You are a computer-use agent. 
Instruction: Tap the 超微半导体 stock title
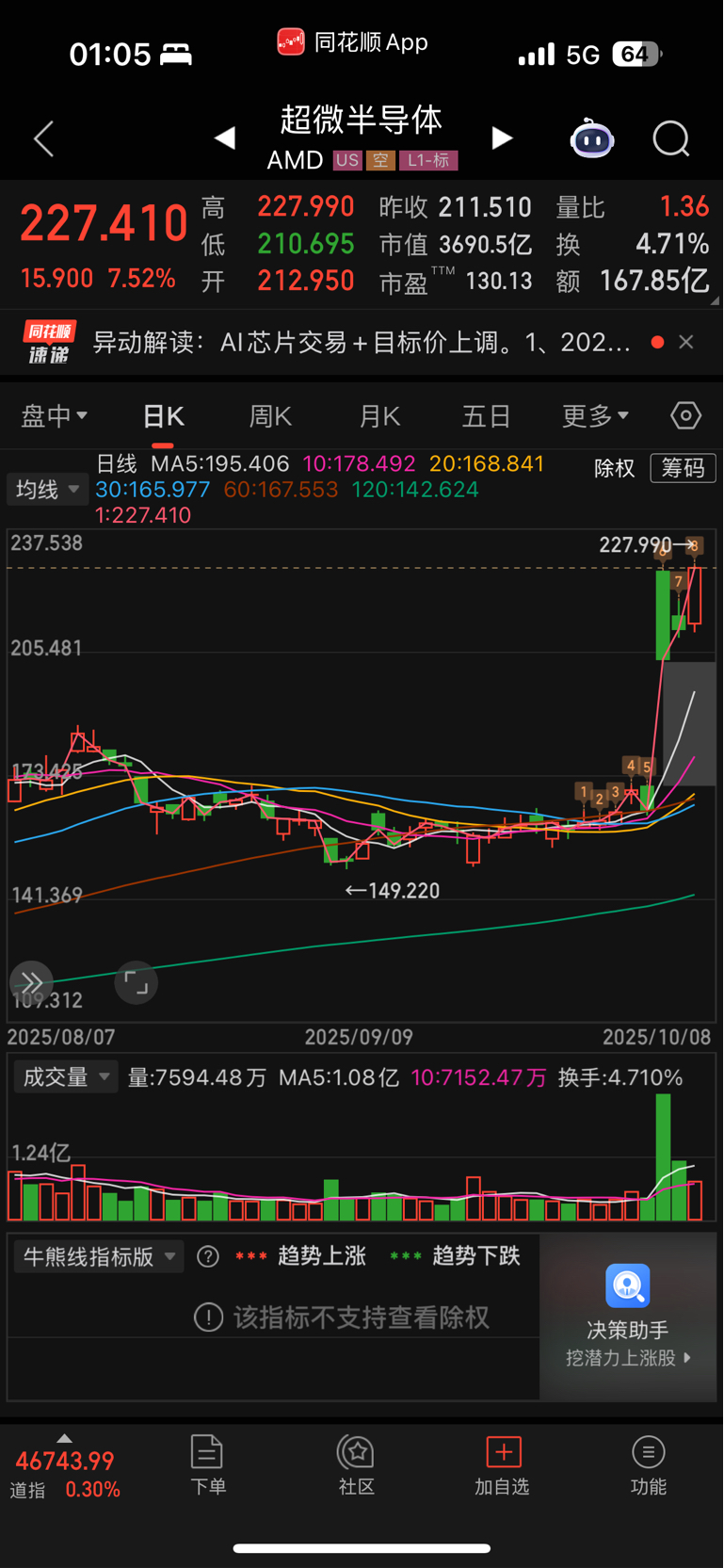tap(361, 120)
